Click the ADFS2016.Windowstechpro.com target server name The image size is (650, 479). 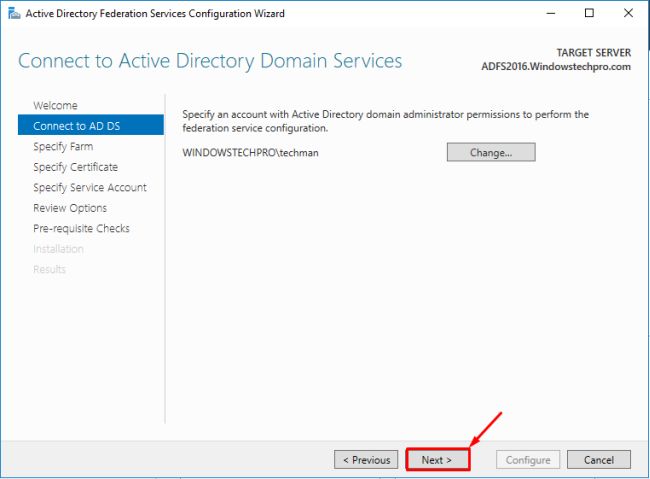(556, 67)
